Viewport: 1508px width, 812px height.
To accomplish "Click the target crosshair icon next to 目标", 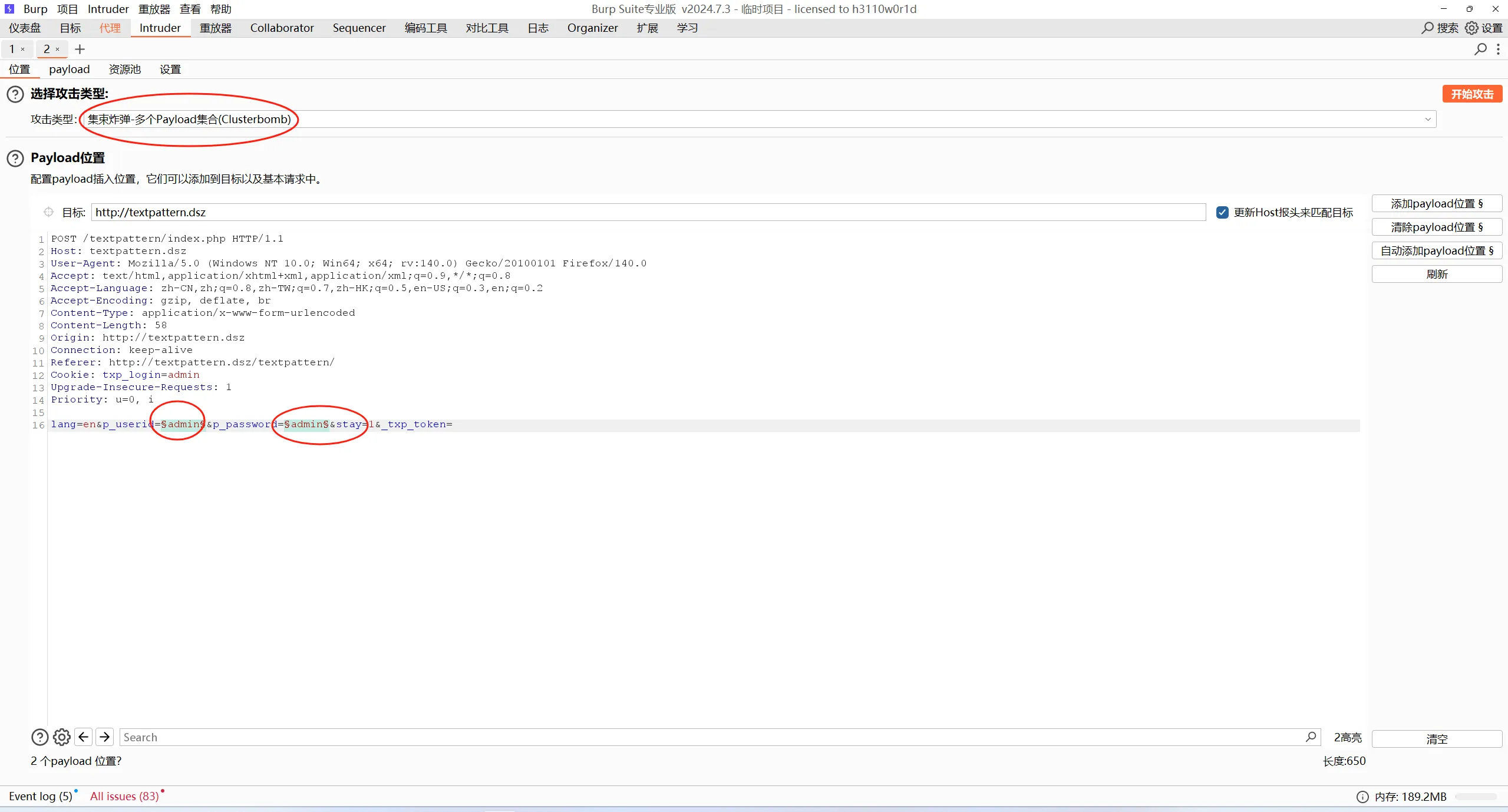I will click(48, 212).
